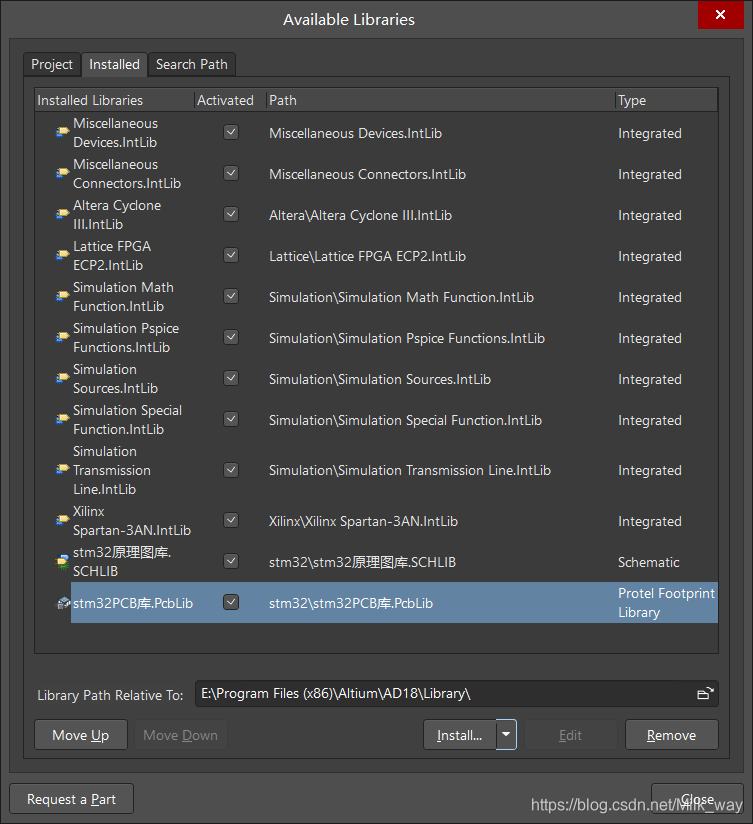Click the Xilinx Spartan-3AN.IntLib library icon
Screen dimensions: 753x824
tap(63, 520)
